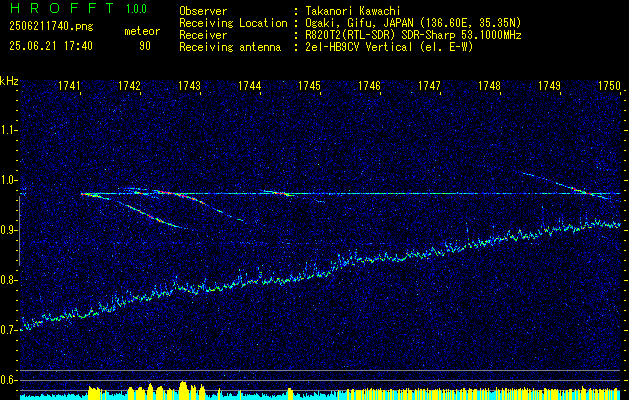This screenshot has height=400, width=629.
Task: Click frequency axis label 0.9
Action: tap(9, 230)
